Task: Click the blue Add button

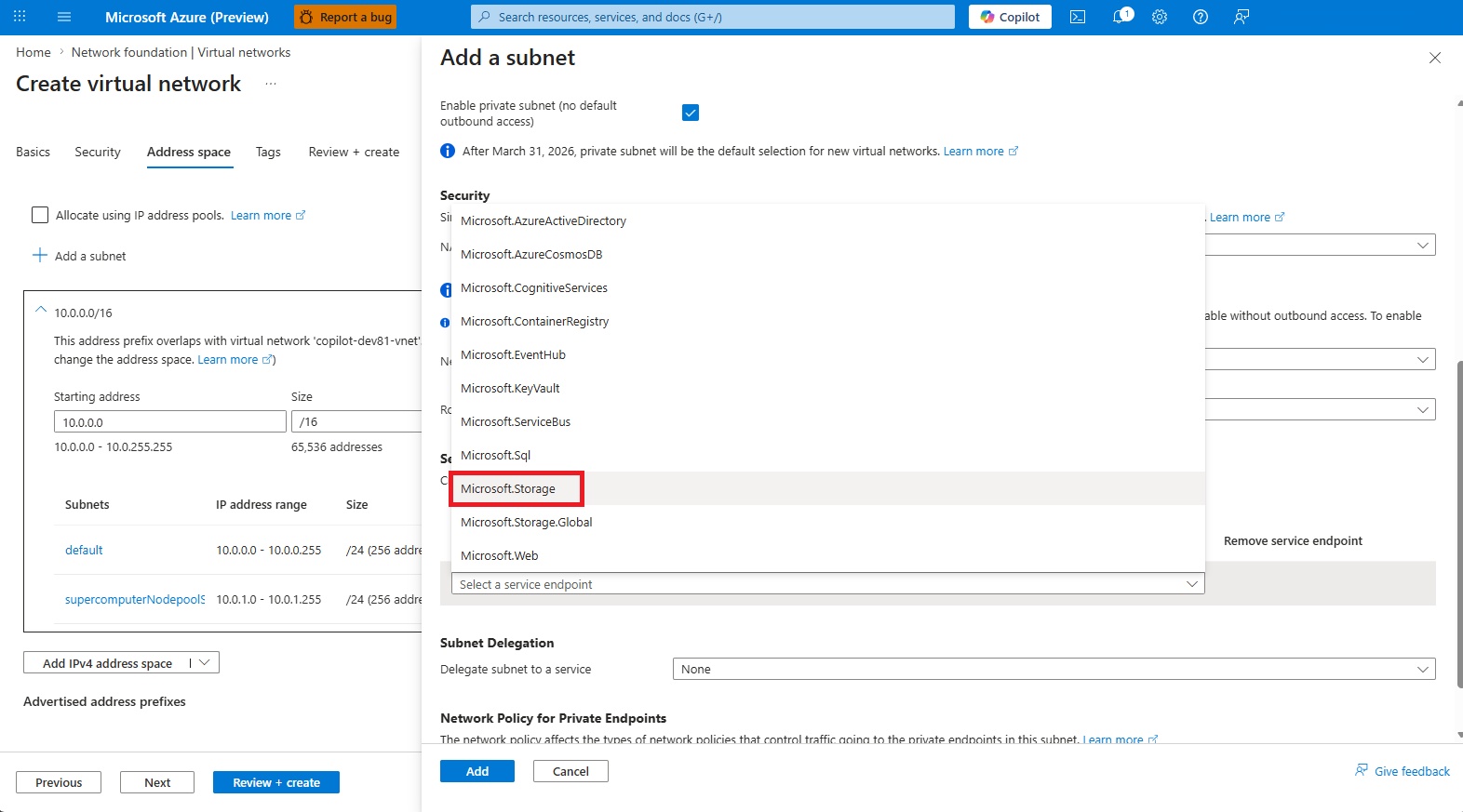Action: pos(477,771)
